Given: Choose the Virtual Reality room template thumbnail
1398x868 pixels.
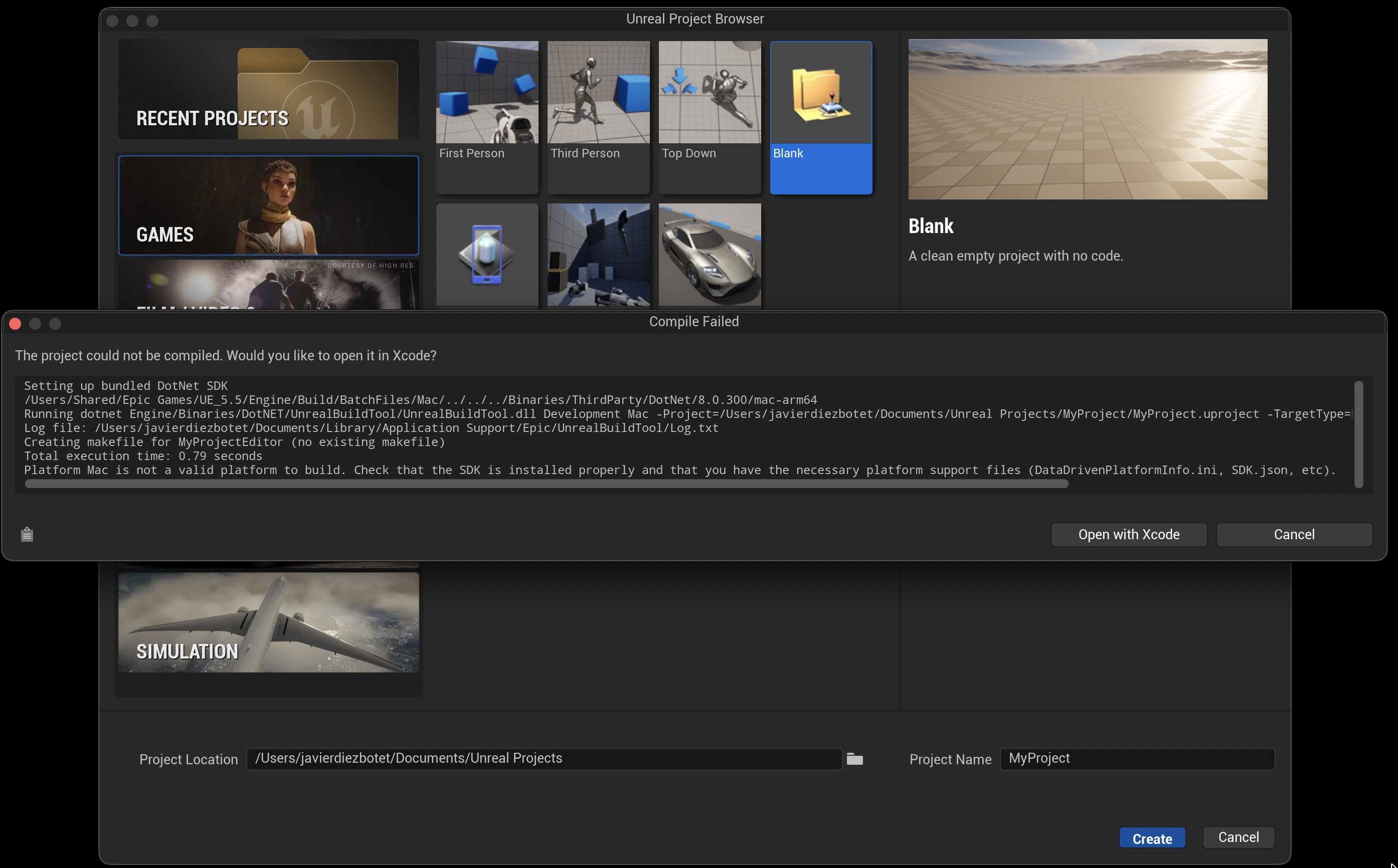Looking at the screenshot, I should [598, 254].
